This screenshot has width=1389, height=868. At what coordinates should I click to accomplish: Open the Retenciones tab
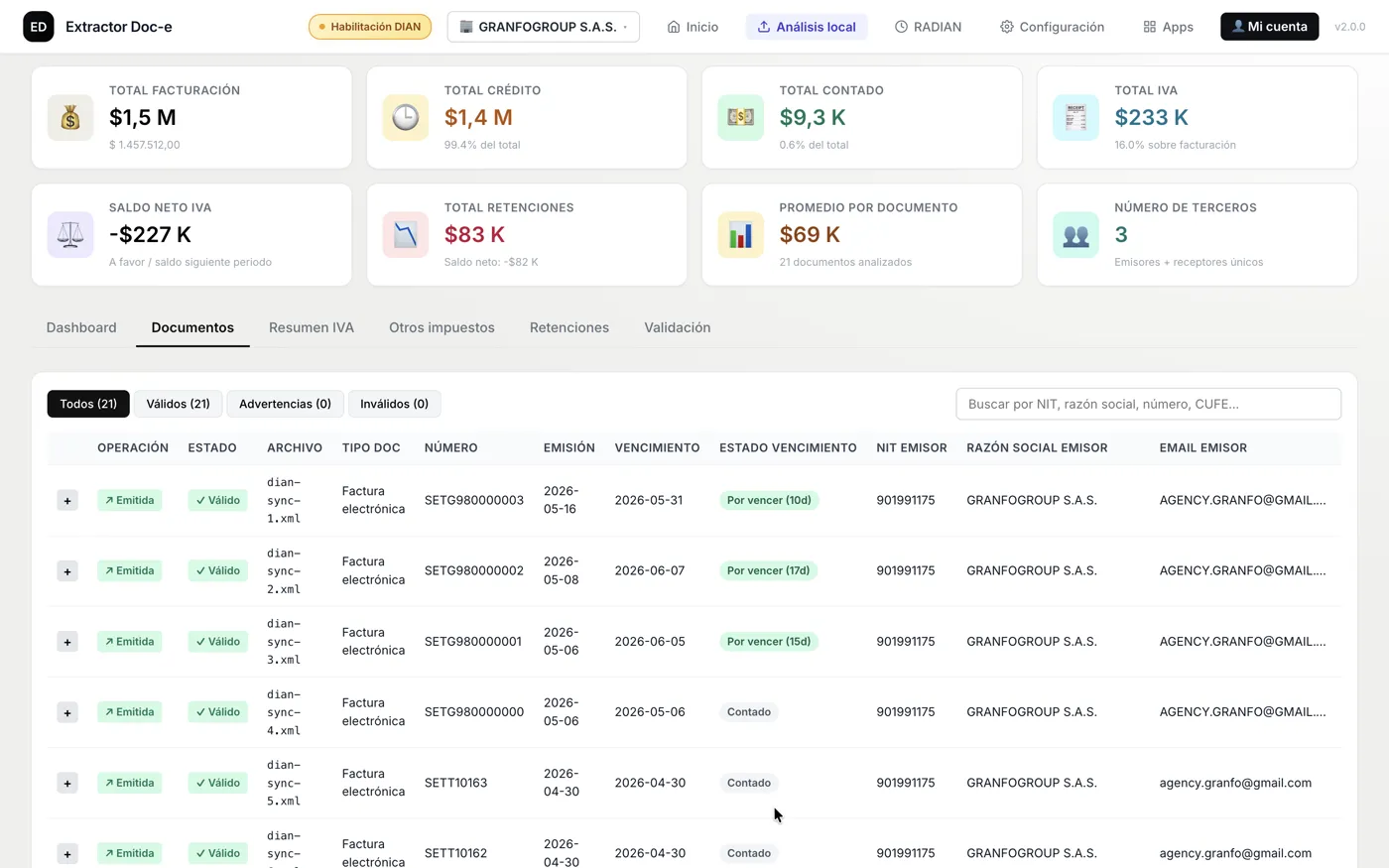tap(569, 327)
